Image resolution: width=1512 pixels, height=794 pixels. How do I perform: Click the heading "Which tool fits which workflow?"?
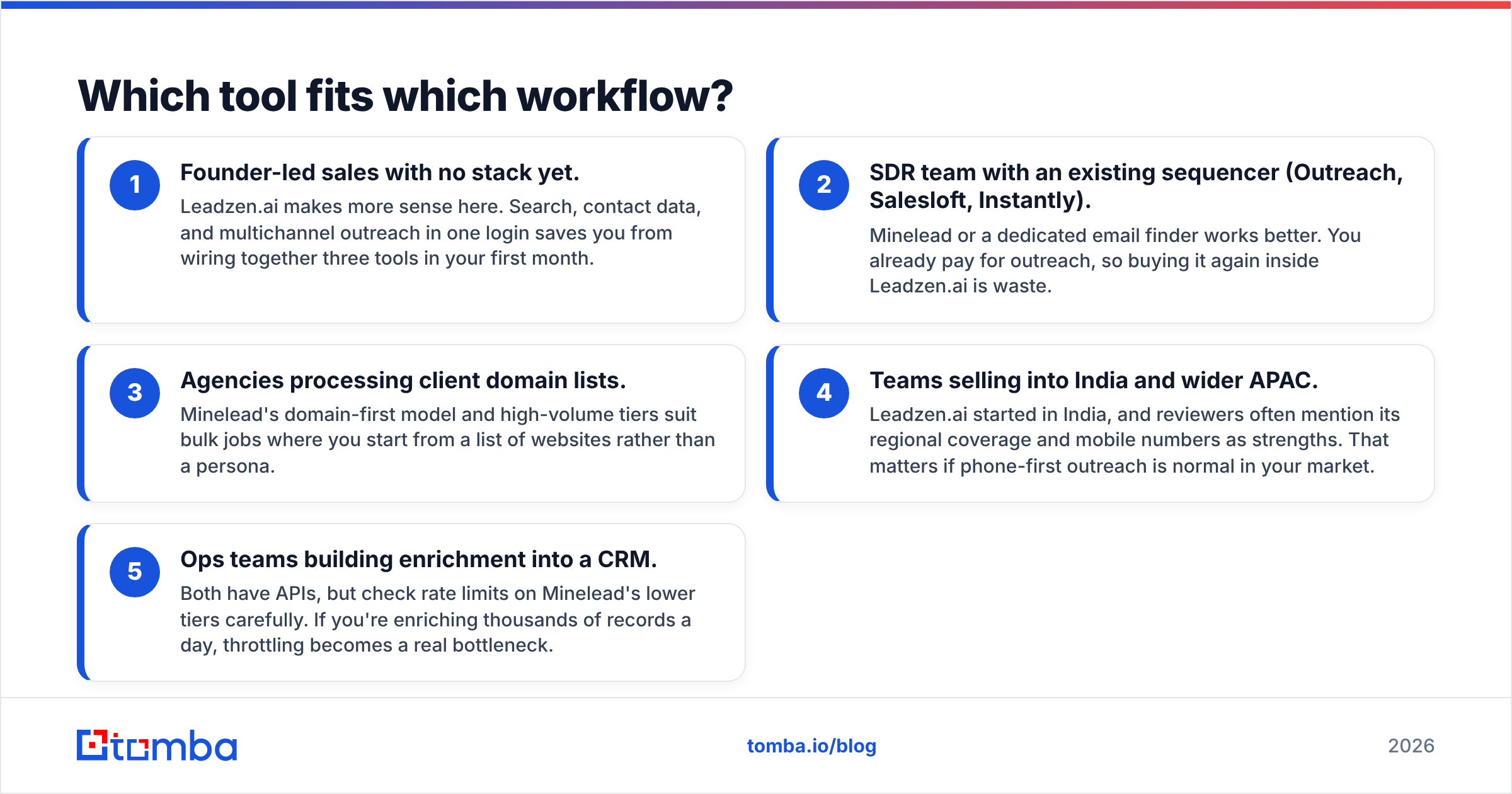pos(405,96)
